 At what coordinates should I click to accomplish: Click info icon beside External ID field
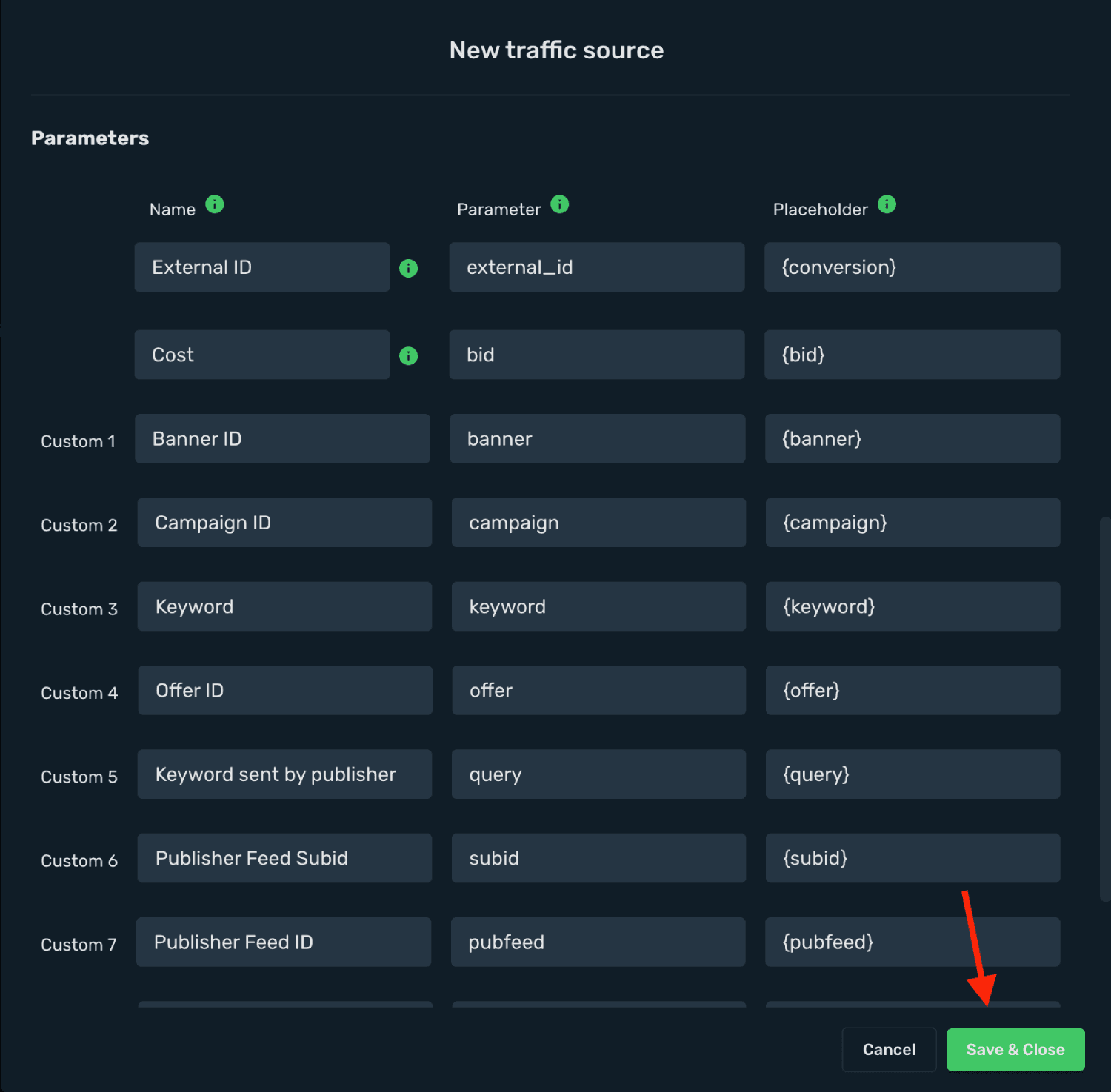[408, 268]
